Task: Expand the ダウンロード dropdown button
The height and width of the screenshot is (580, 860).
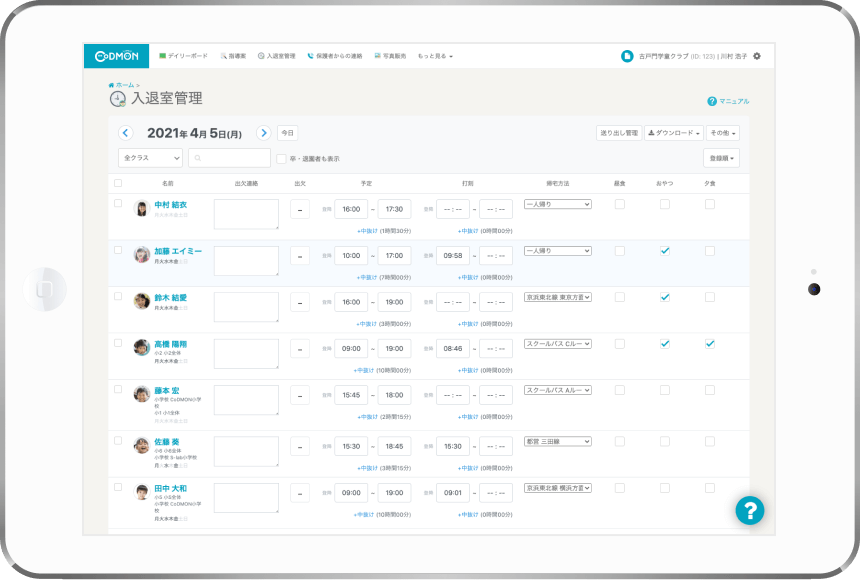Action: (x=673, y=132)
